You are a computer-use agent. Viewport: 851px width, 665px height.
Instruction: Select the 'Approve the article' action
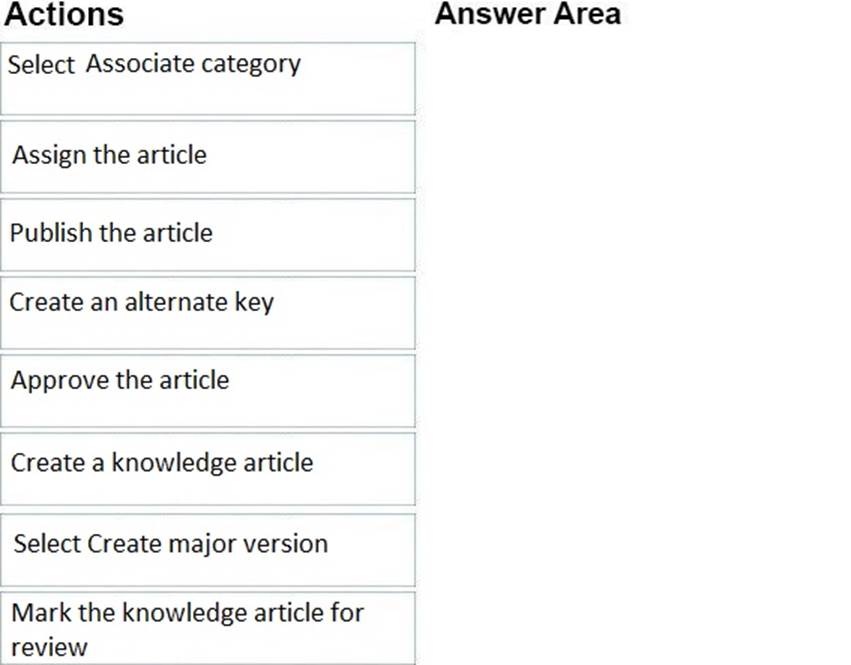pos(207,390)
